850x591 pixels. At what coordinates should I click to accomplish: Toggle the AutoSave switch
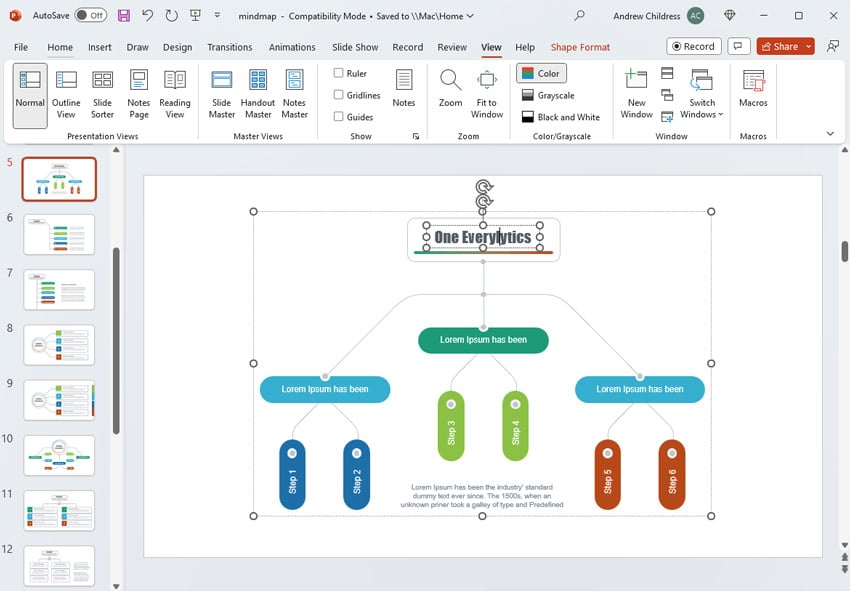90,16
